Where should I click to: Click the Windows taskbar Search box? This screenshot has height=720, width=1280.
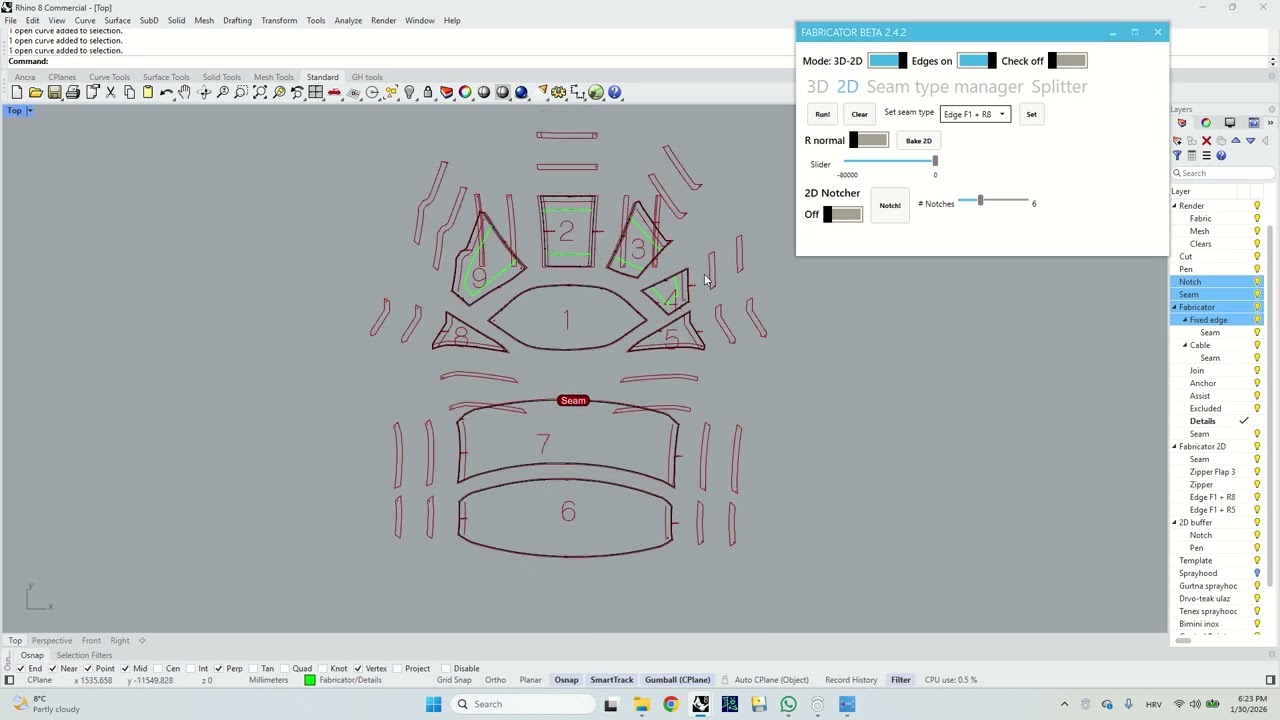click(x=525, y=704)
